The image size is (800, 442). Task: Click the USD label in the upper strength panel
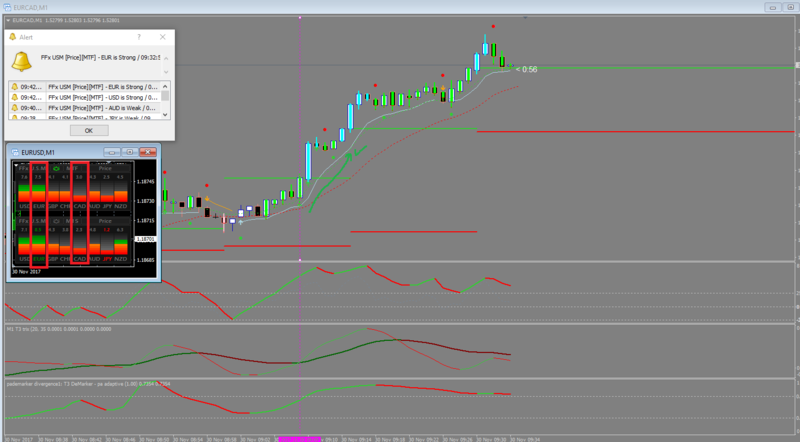pyautogui.click(x=24, y=206)
